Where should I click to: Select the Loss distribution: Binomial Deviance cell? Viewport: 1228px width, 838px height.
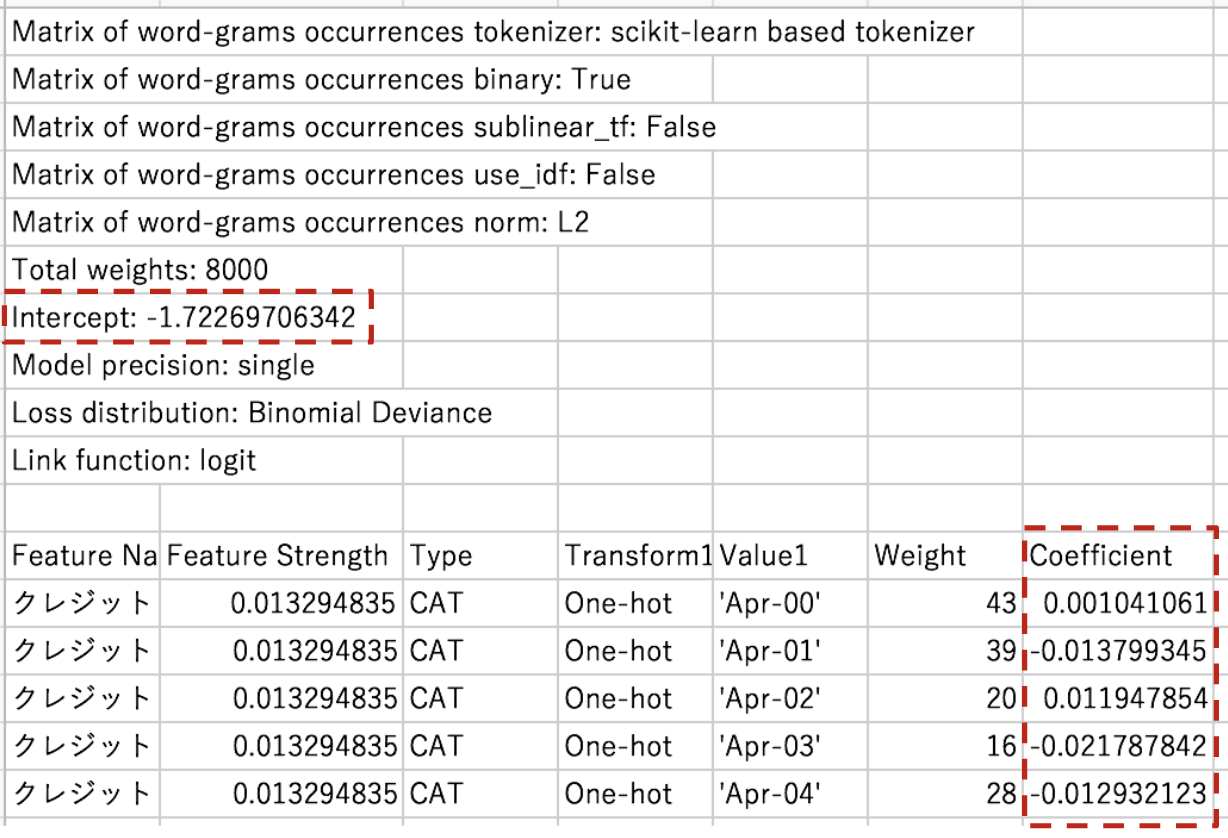pyautogui.click(x=252, y=413)
